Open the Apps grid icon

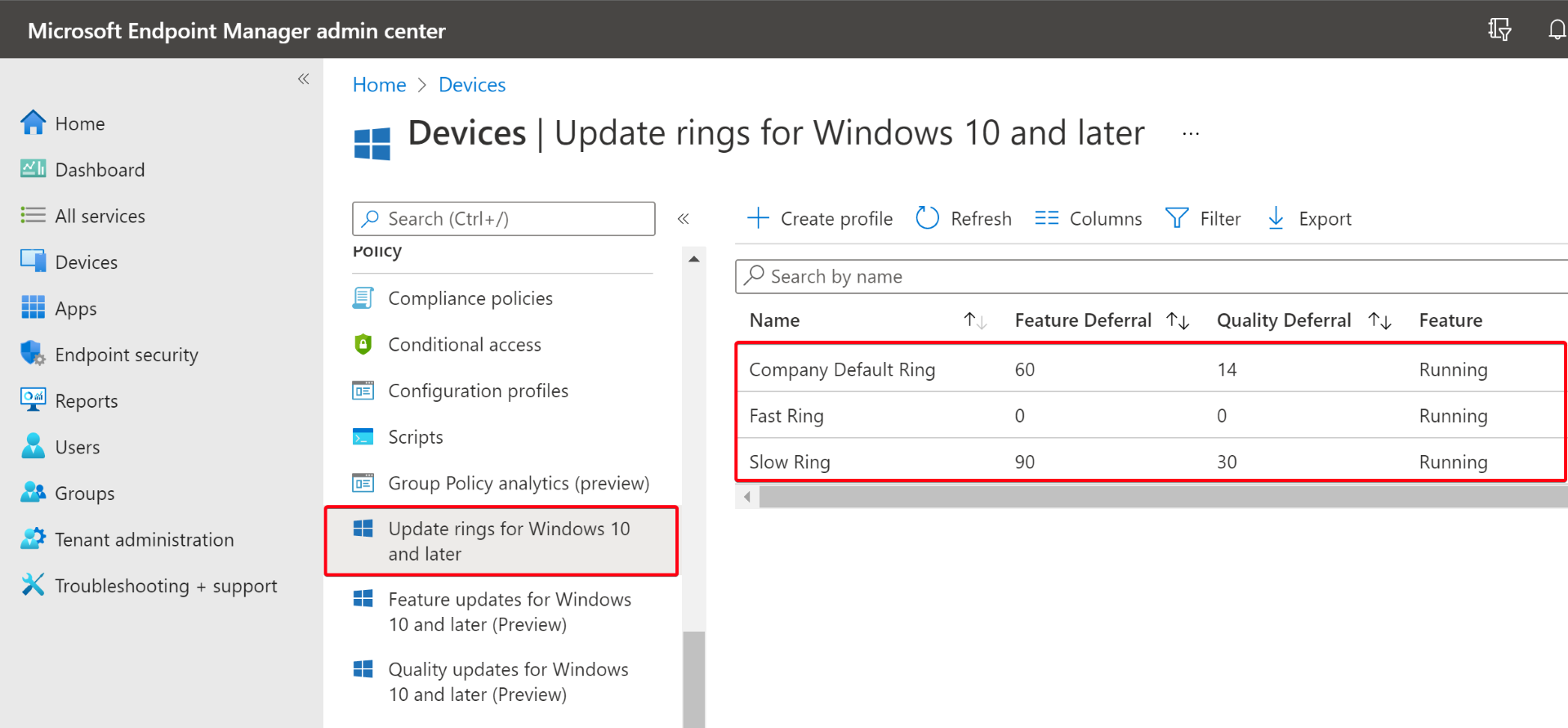(x=33, y=308)
